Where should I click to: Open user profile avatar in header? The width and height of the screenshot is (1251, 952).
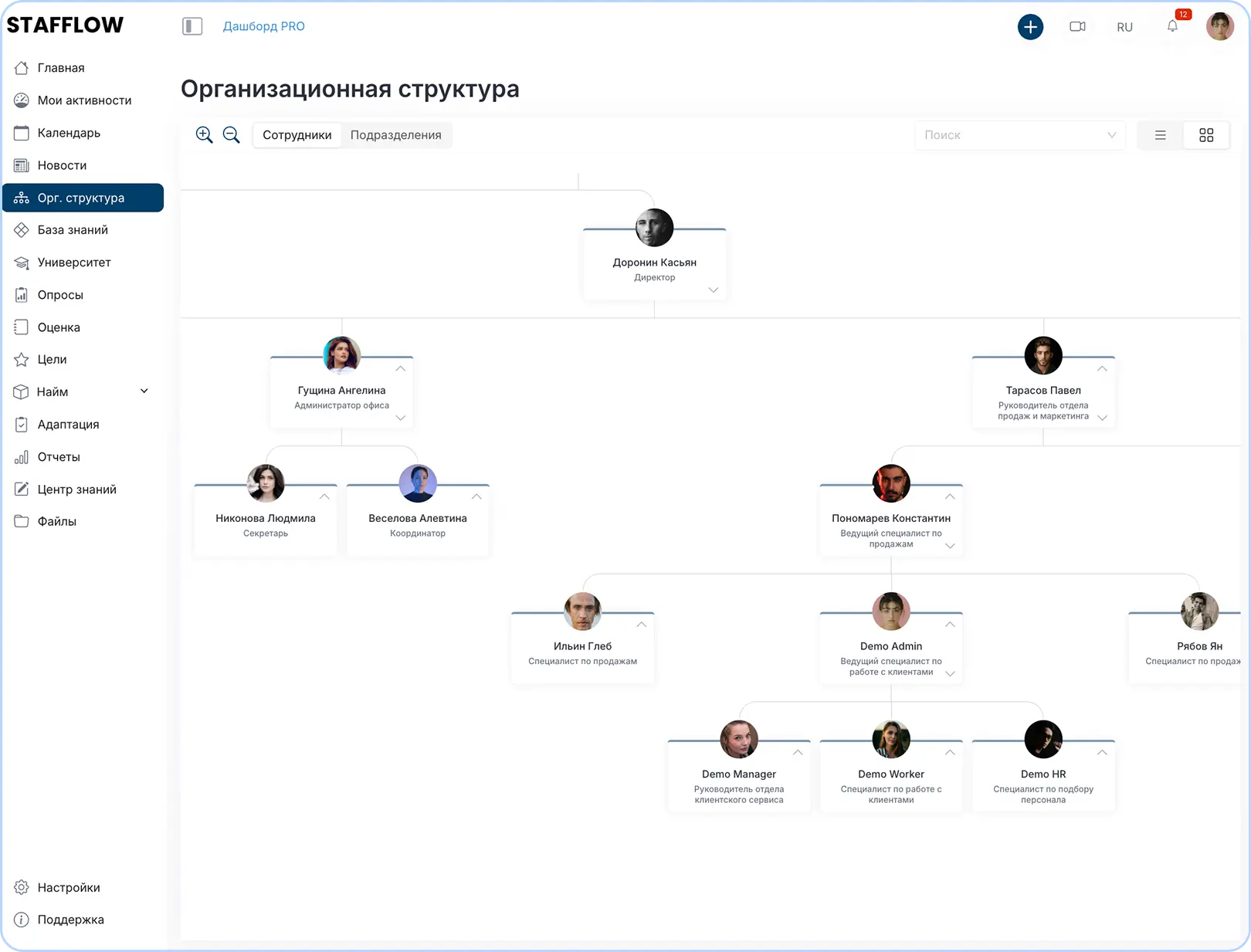point(1219,27)
